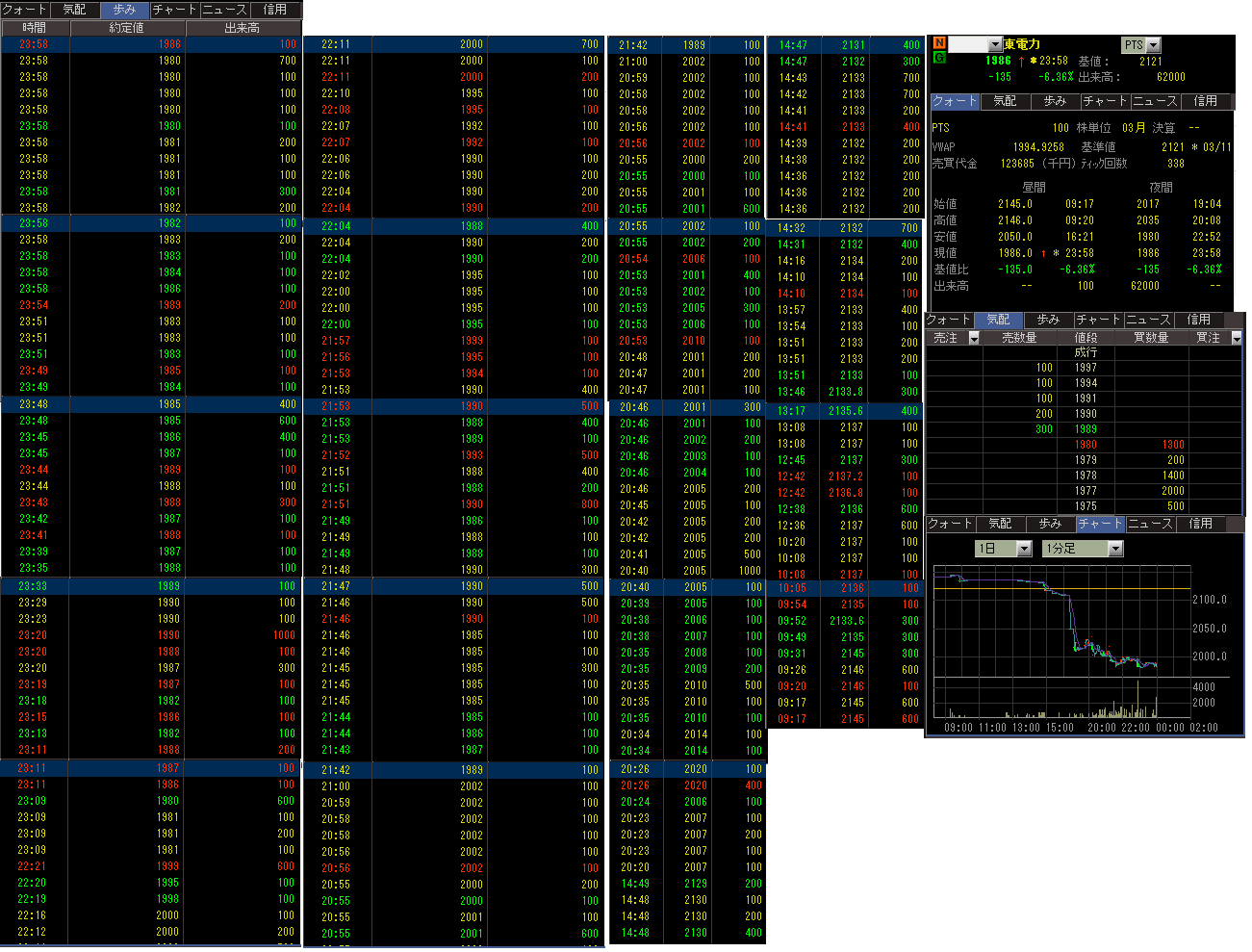This screenshot has width=1252, height=952.
Task: Switch to チャート tab in top-left panel
Action: 174,9
